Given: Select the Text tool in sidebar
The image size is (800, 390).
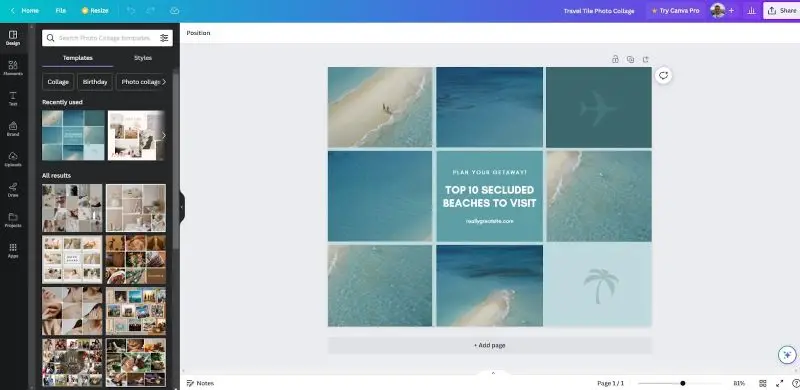Looking at the screenshot, I should coord(13,99).
